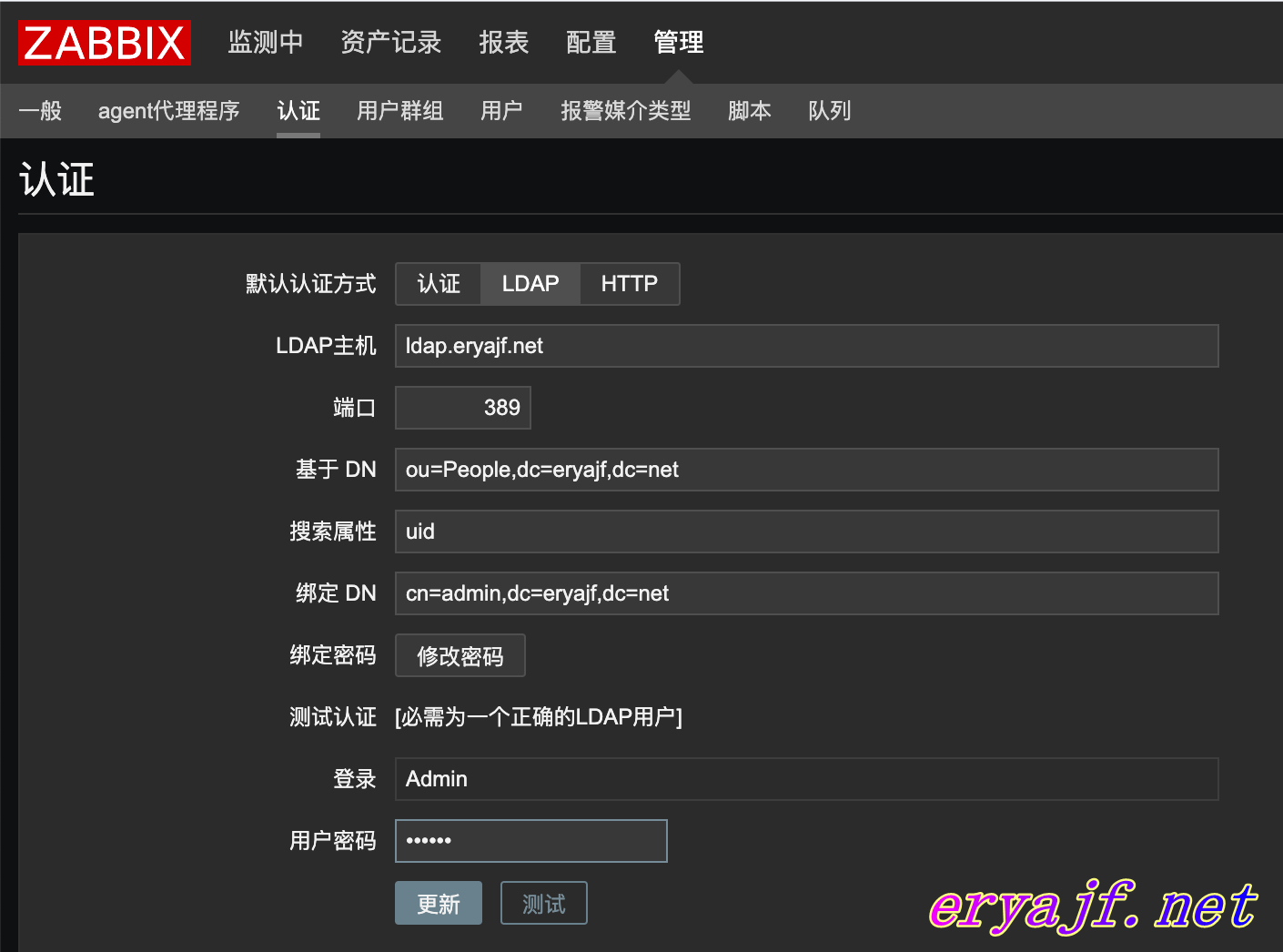Go to the 报警媒介类型 submenu

pos(626,111)
